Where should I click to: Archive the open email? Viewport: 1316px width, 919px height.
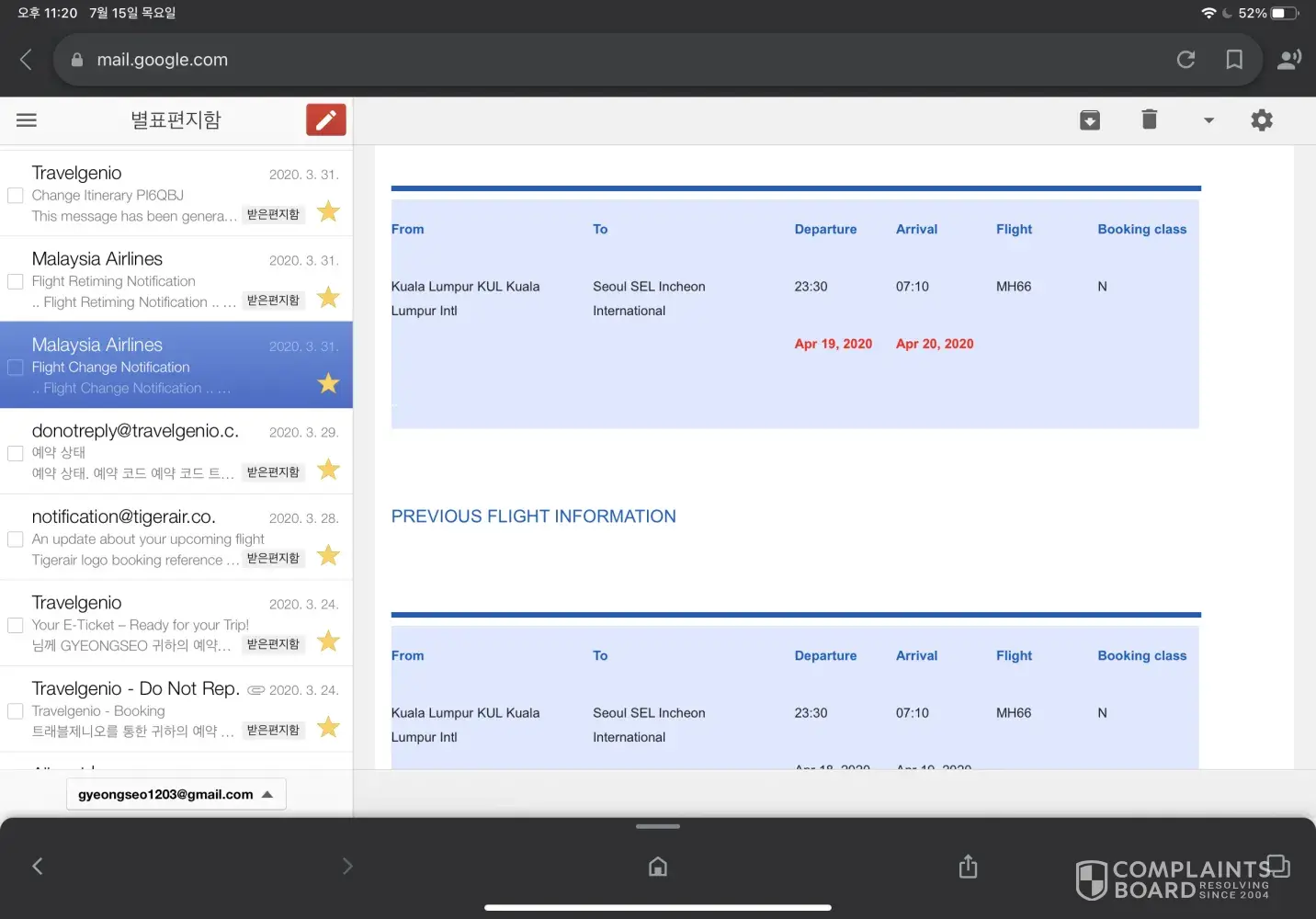click(x=1089, y=120)
